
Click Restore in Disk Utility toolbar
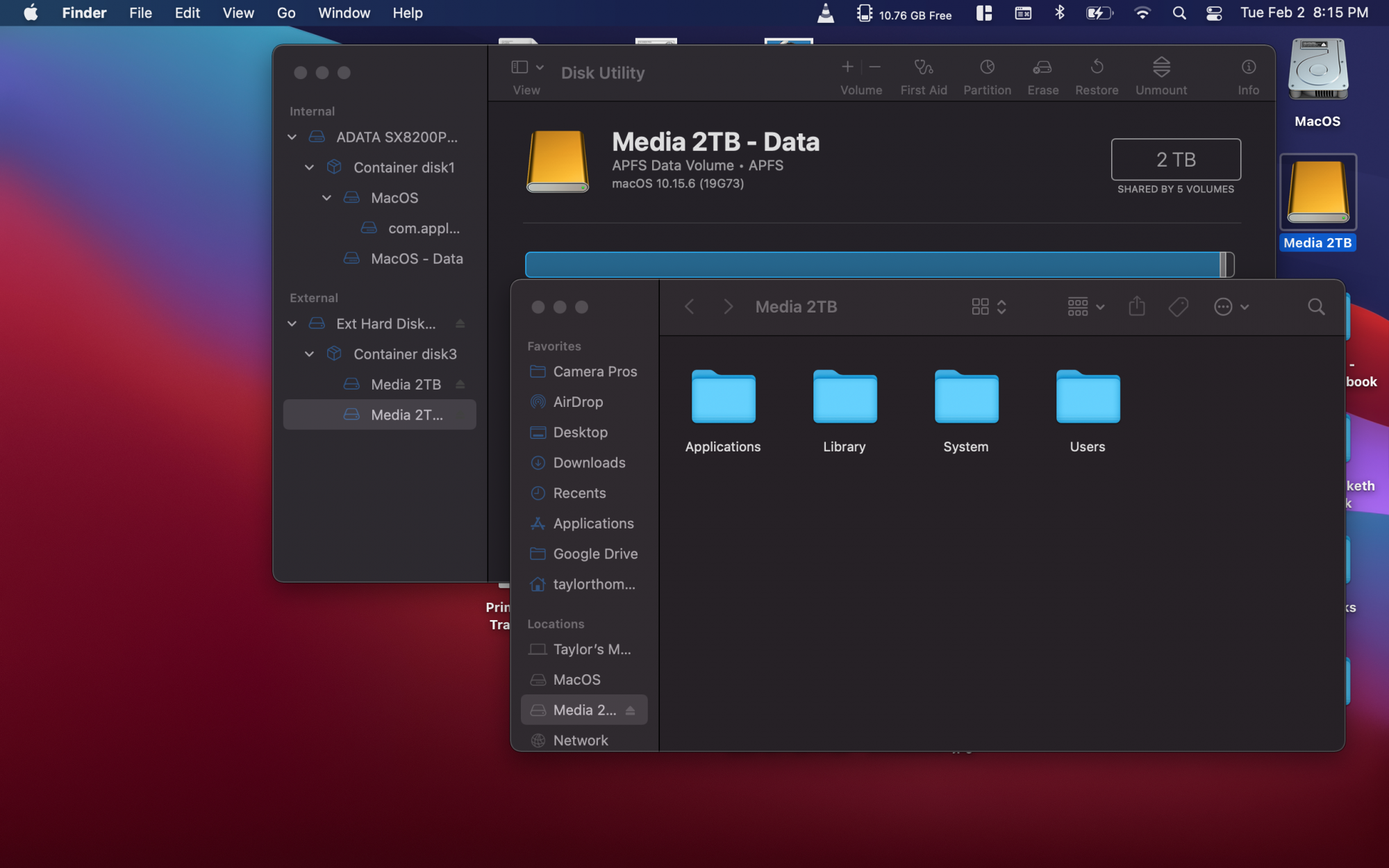[1097, 76]
